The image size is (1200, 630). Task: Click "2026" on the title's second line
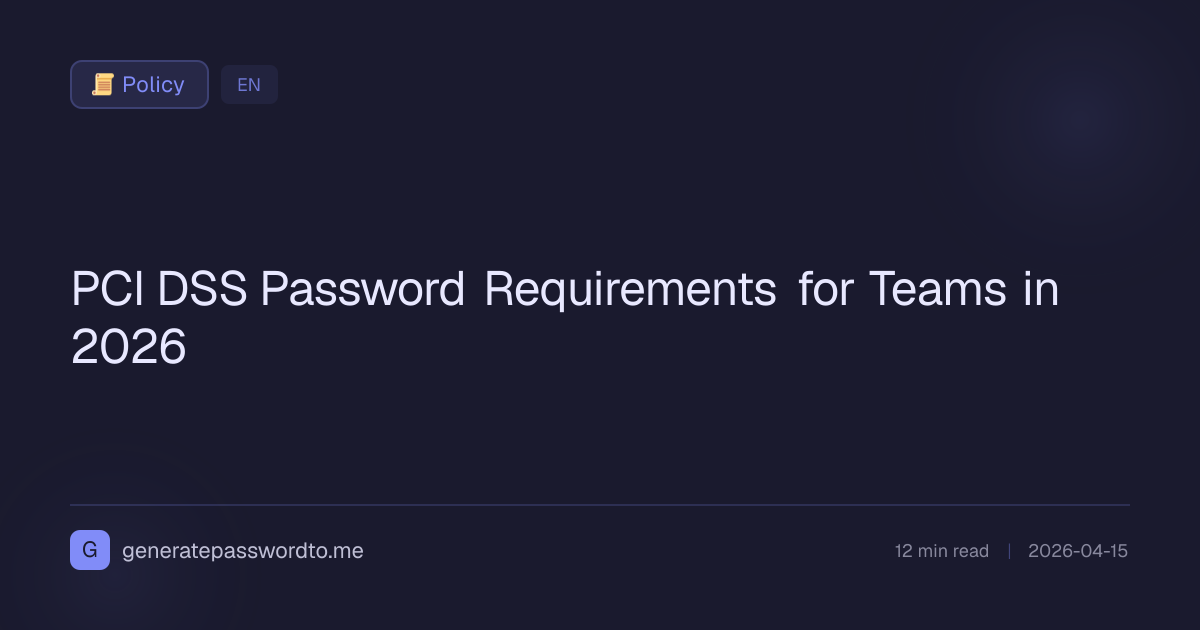click(x=129, y=347)
